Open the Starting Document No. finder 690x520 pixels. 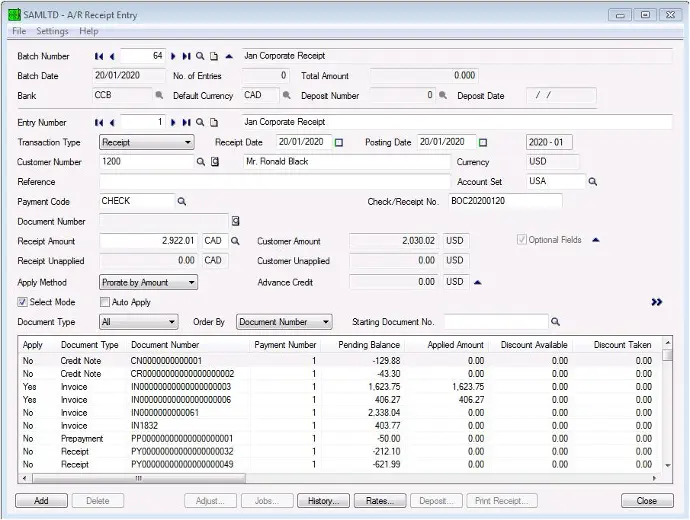(555, 322)
